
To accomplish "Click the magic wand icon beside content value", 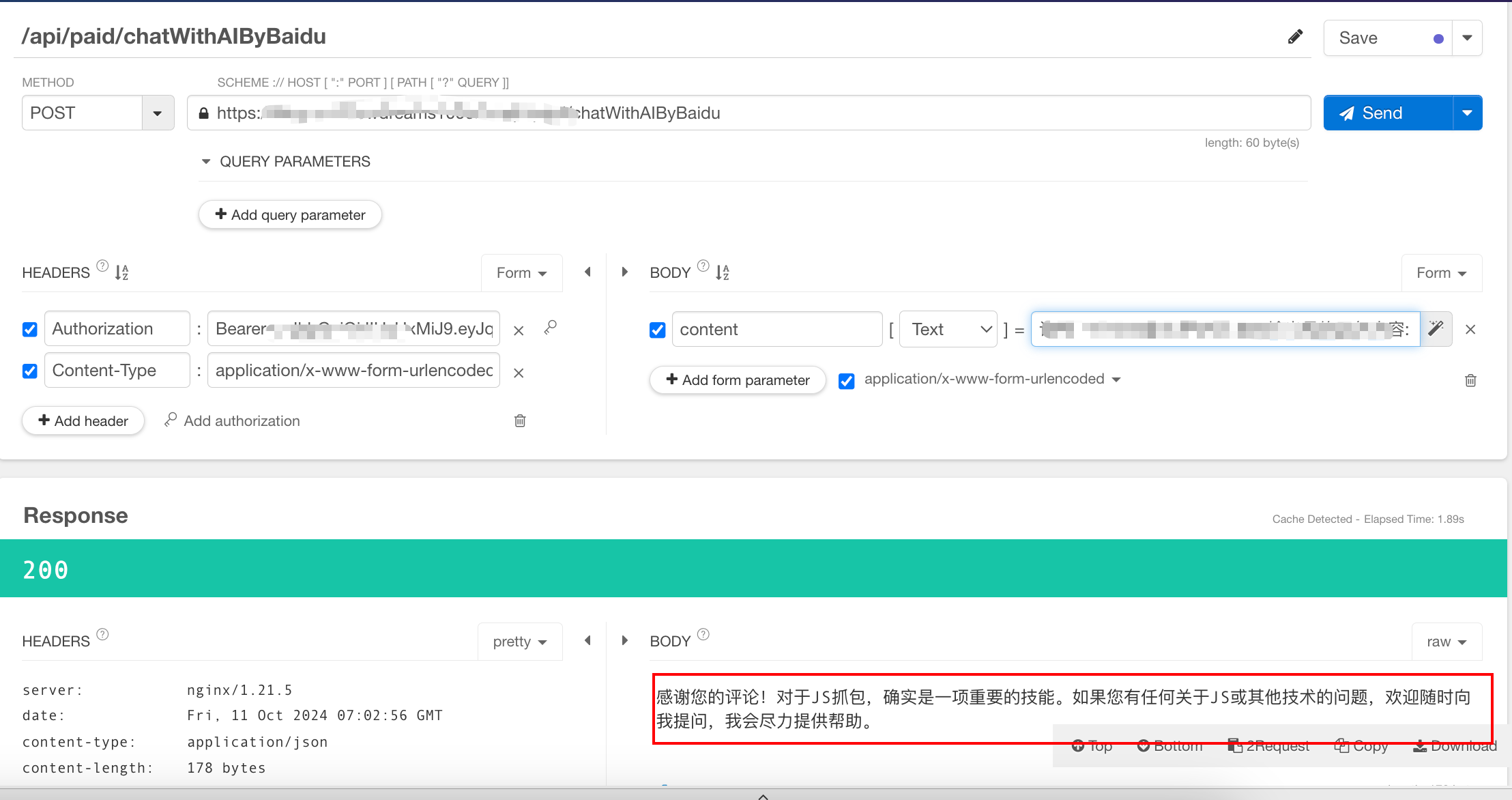I will coord(1436,329).
